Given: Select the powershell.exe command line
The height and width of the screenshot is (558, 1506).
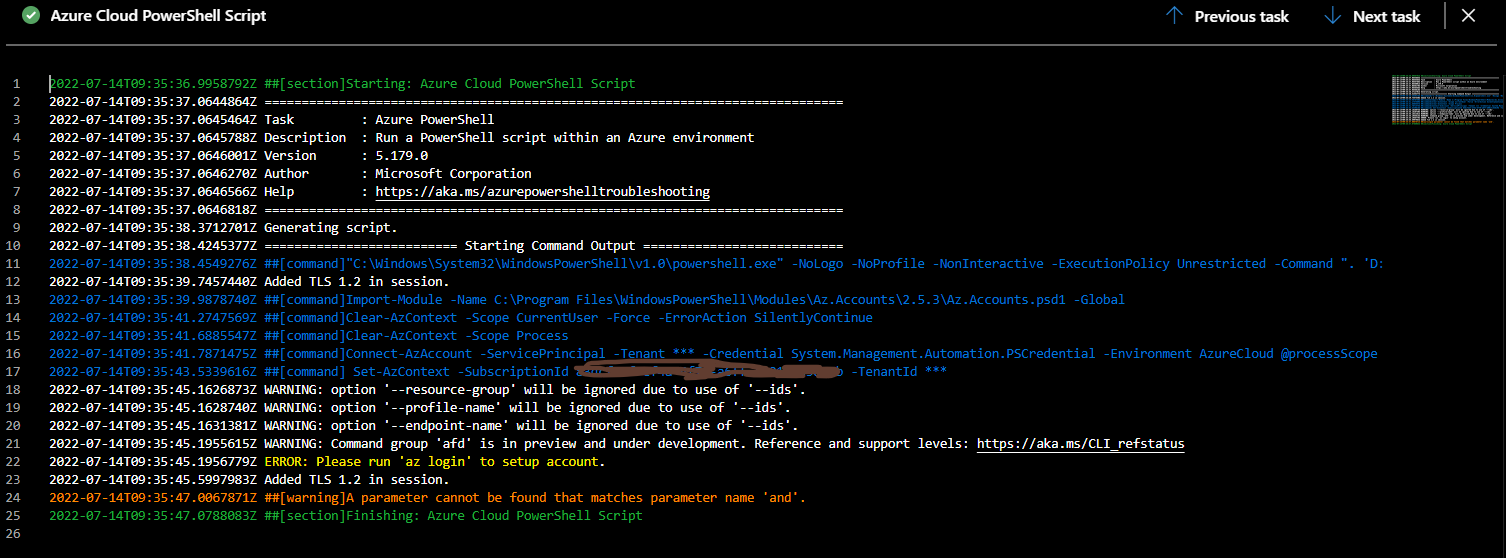Looking at the screenshot, I should tap(716, 263).
